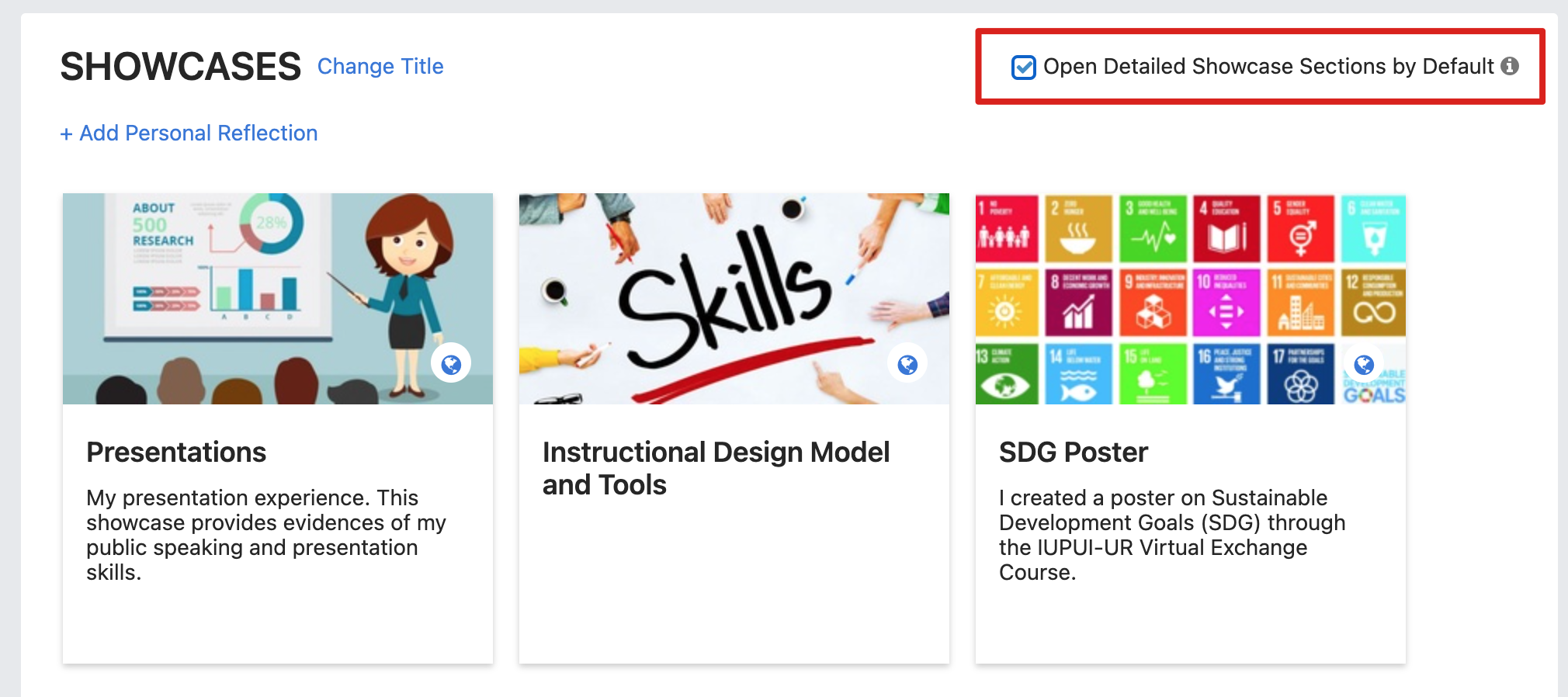Open the Presentations showcase thumbnail image
The height and width of the screenshot is (697, 1568).
(278, 299)
